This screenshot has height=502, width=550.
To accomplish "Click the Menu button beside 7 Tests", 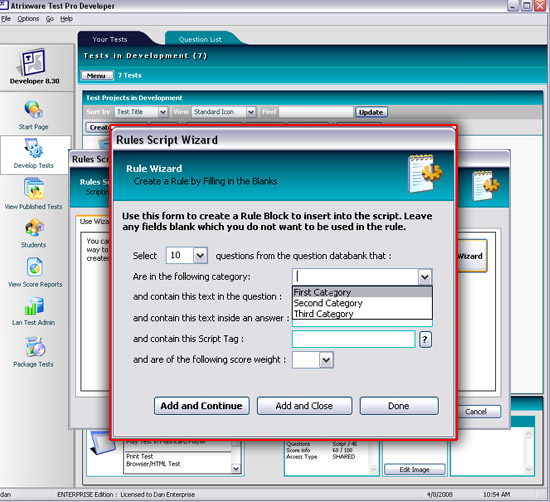I will click(97, 75).
